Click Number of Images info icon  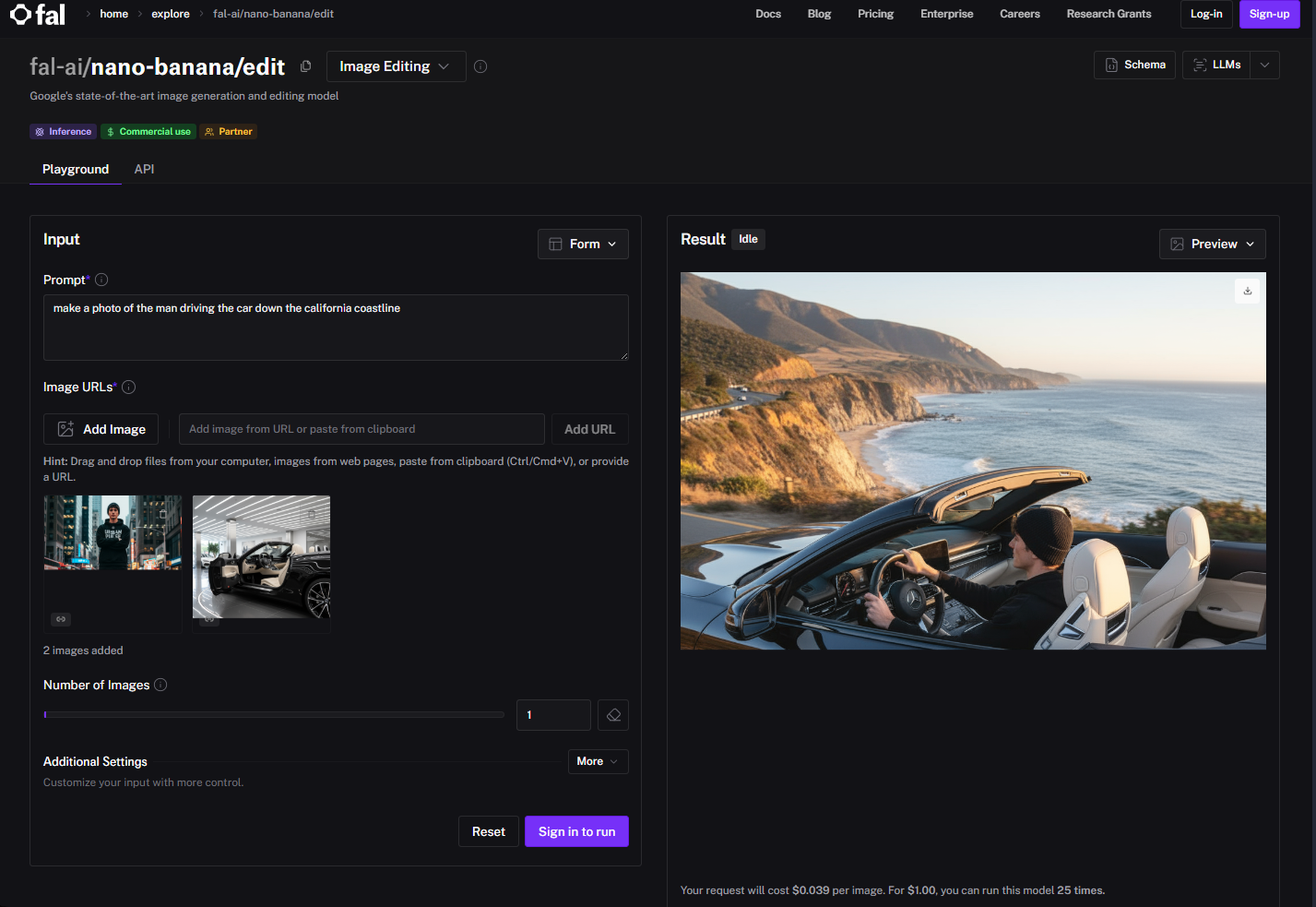160,685
